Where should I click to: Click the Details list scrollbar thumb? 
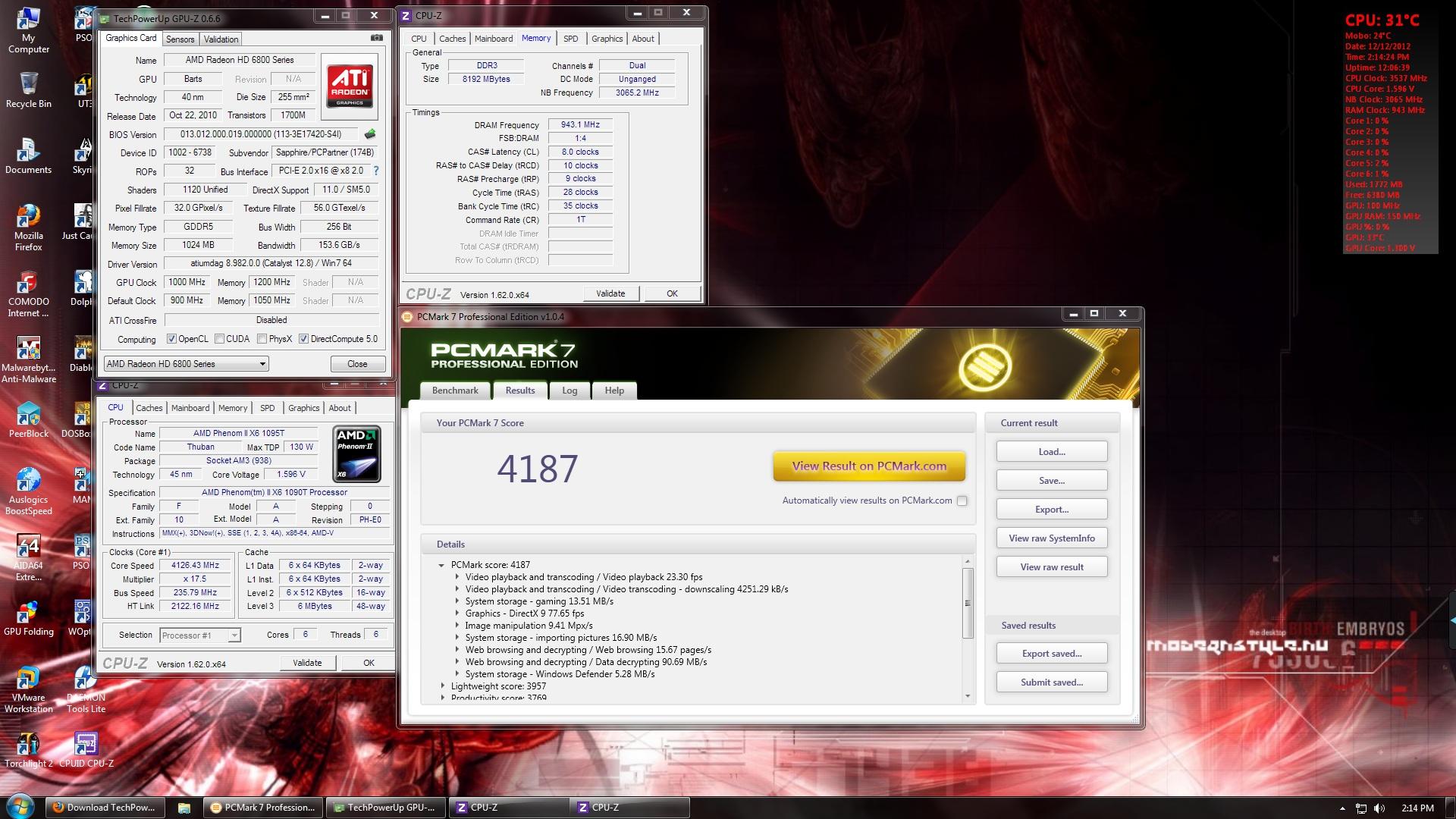pyautogui.click(x=968, y=603)
